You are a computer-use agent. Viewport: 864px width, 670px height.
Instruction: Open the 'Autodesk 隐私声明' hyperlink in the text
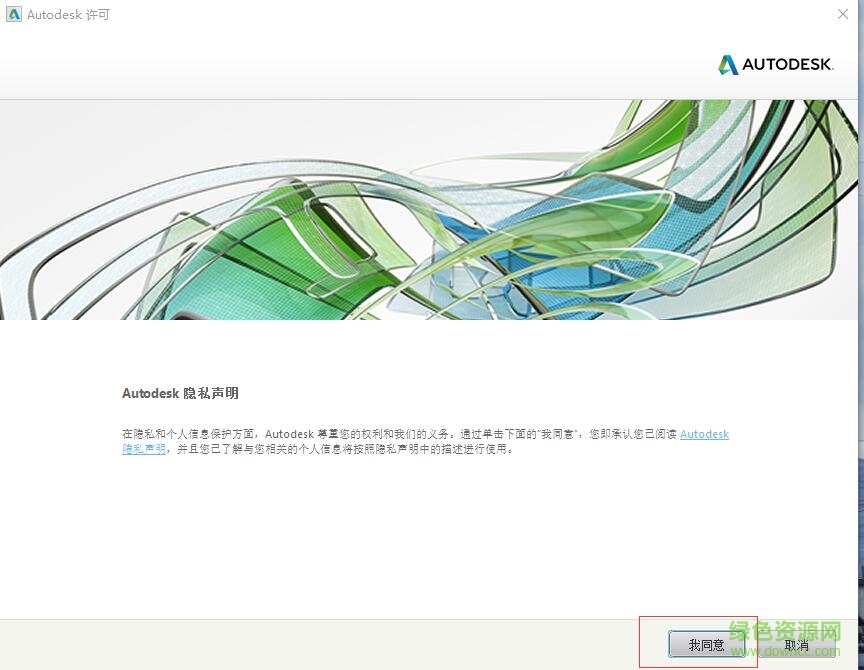704,434
